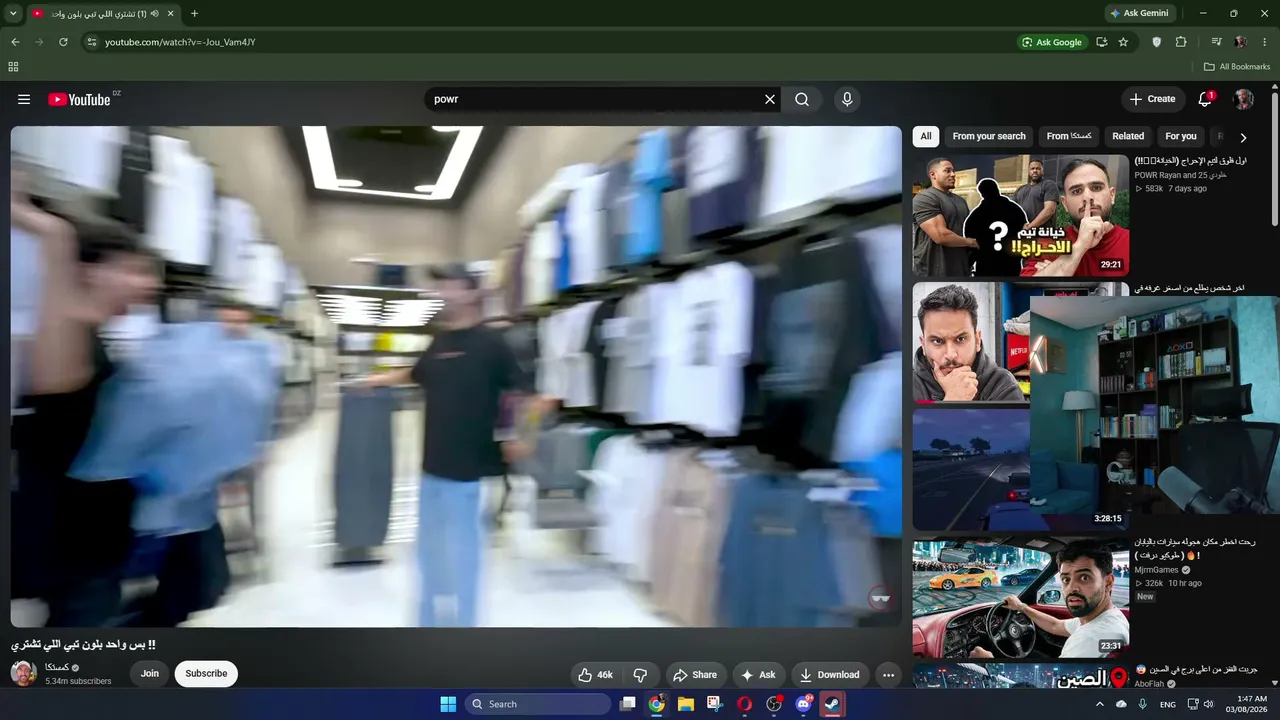Open the tab search dropdown arrow
1280x720 pixels.
coord(13,14)
